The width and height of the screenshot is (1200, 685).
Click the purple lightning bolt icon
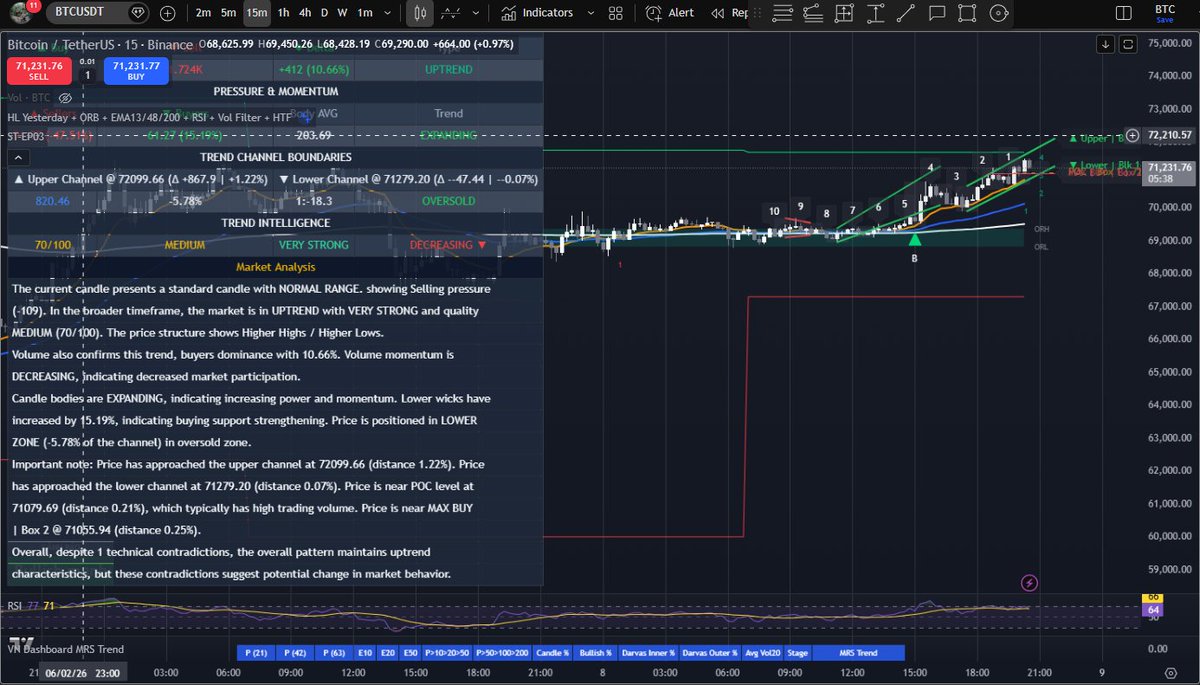1029,582
